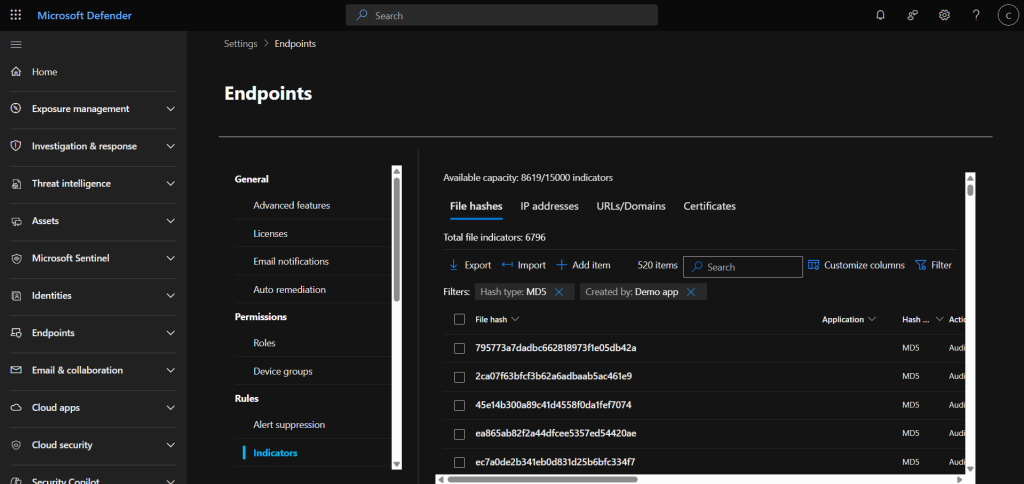Focus the indicators table Search field
The image size is (1024, 484).
(743, 266)
